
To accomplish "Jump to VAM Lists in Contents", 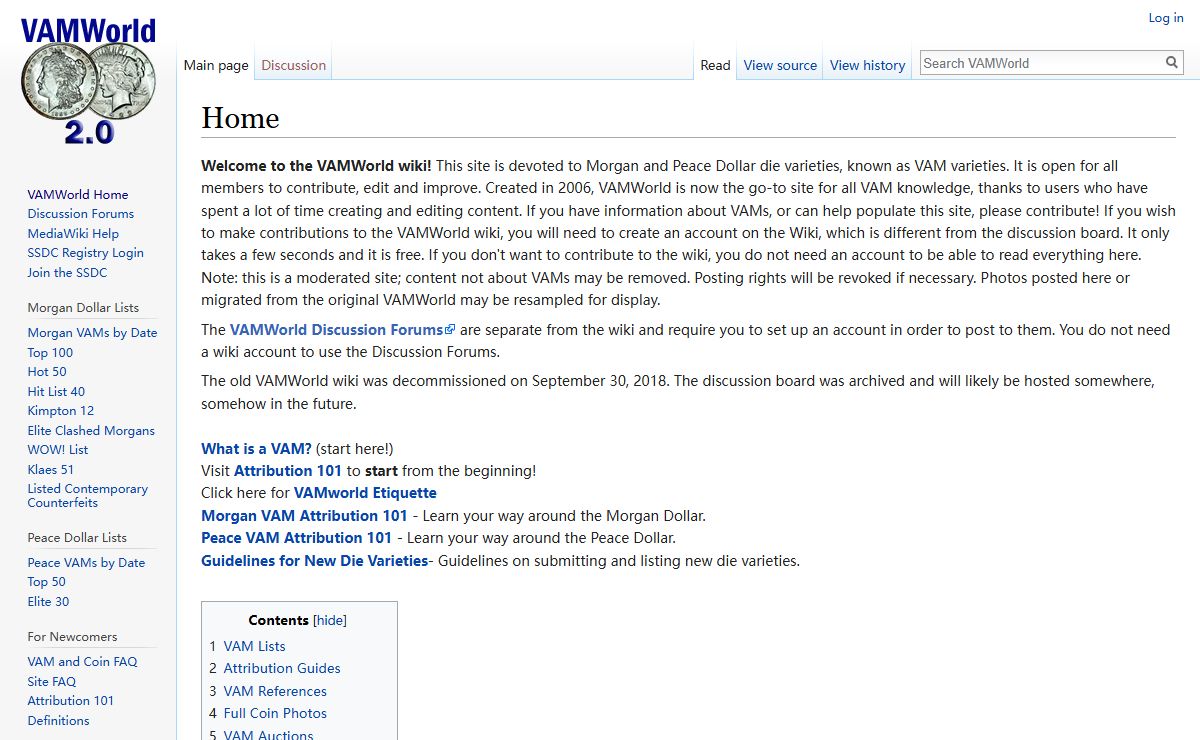I will 254,646.
